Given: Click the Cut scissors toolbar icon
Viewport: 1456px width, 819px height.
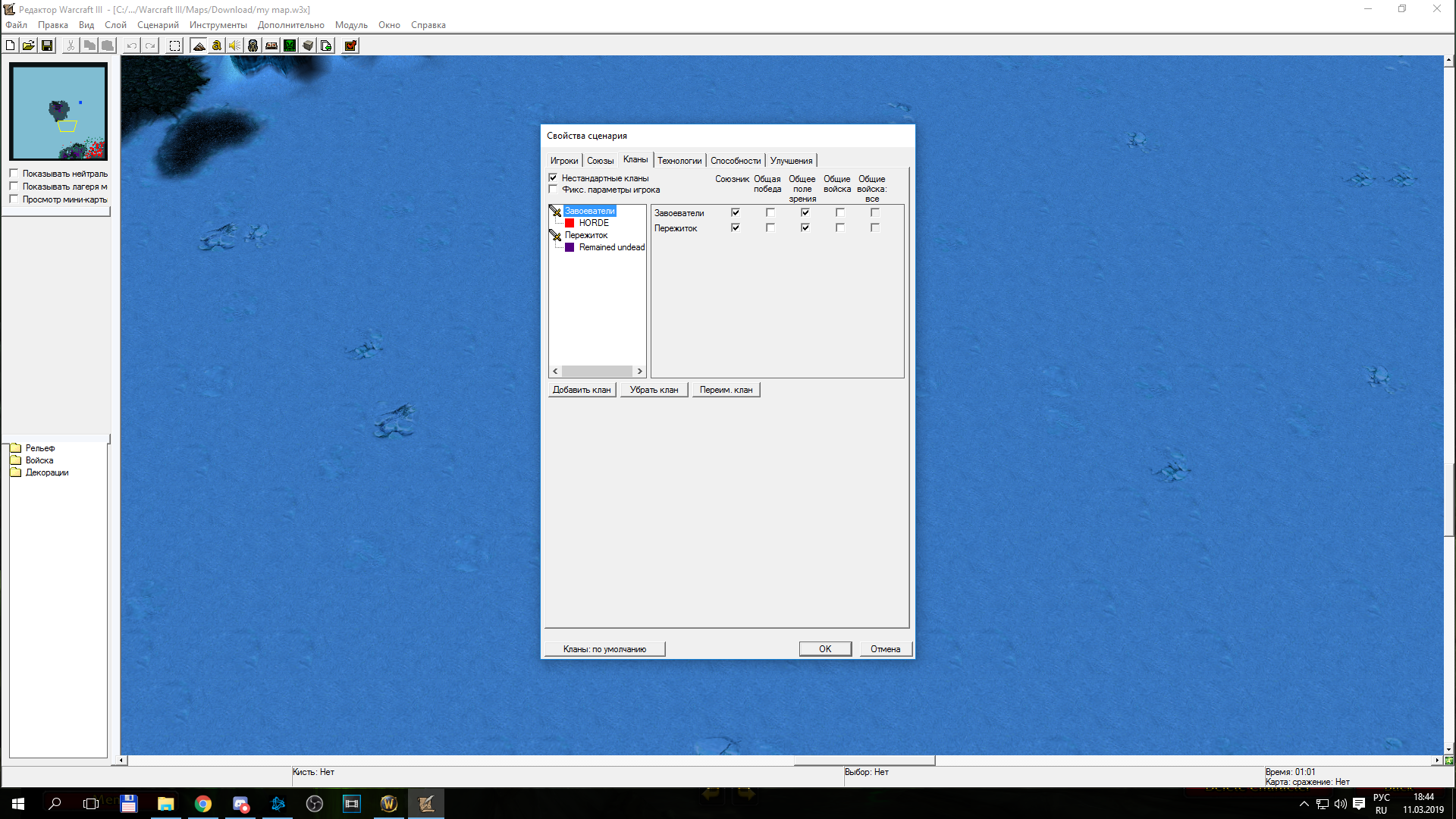Looking at the screenshot, I should pos(71,45).
